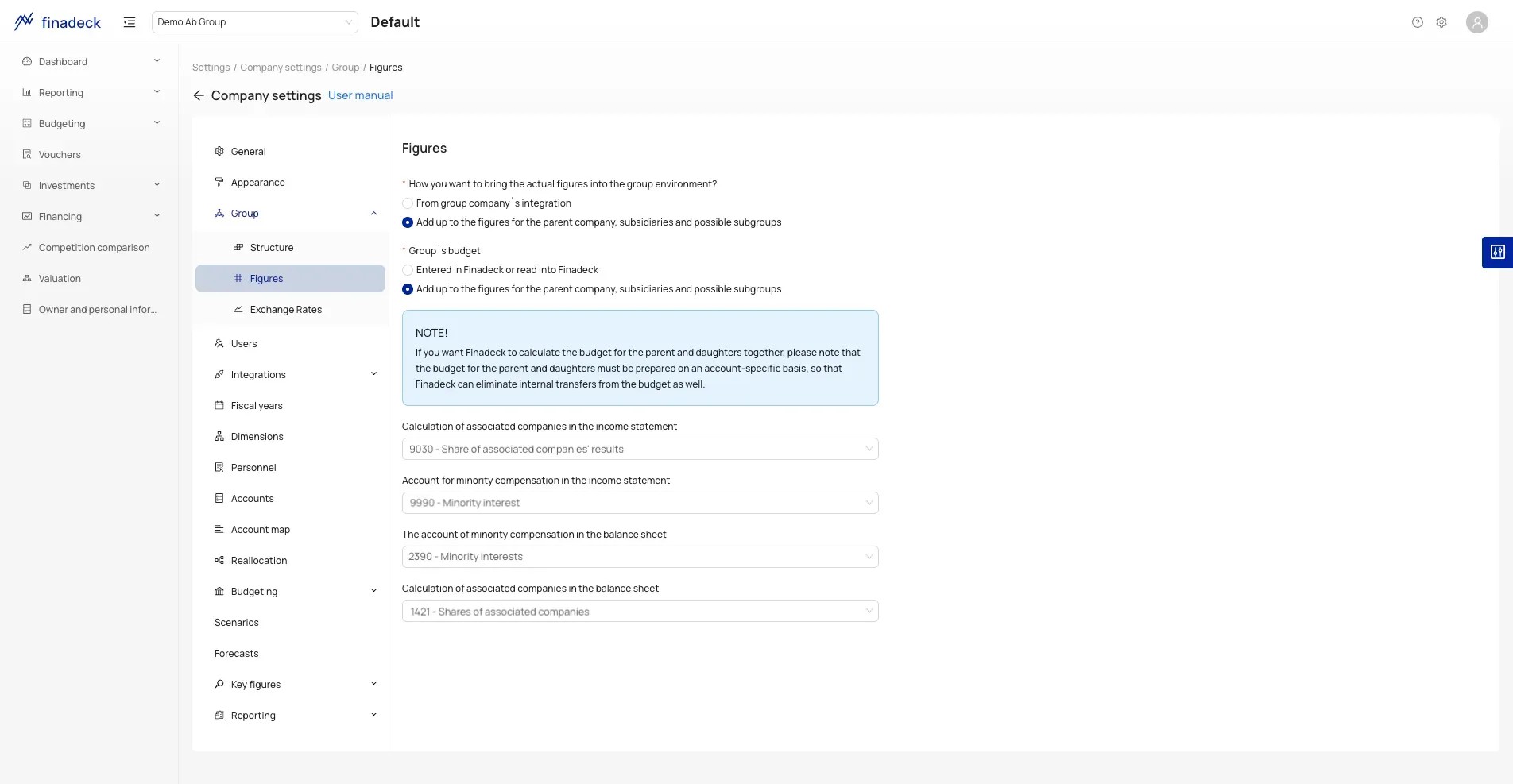Go to Company settings breadcrumb link
The image size is (1513, 784).
[x=281, y=68]
